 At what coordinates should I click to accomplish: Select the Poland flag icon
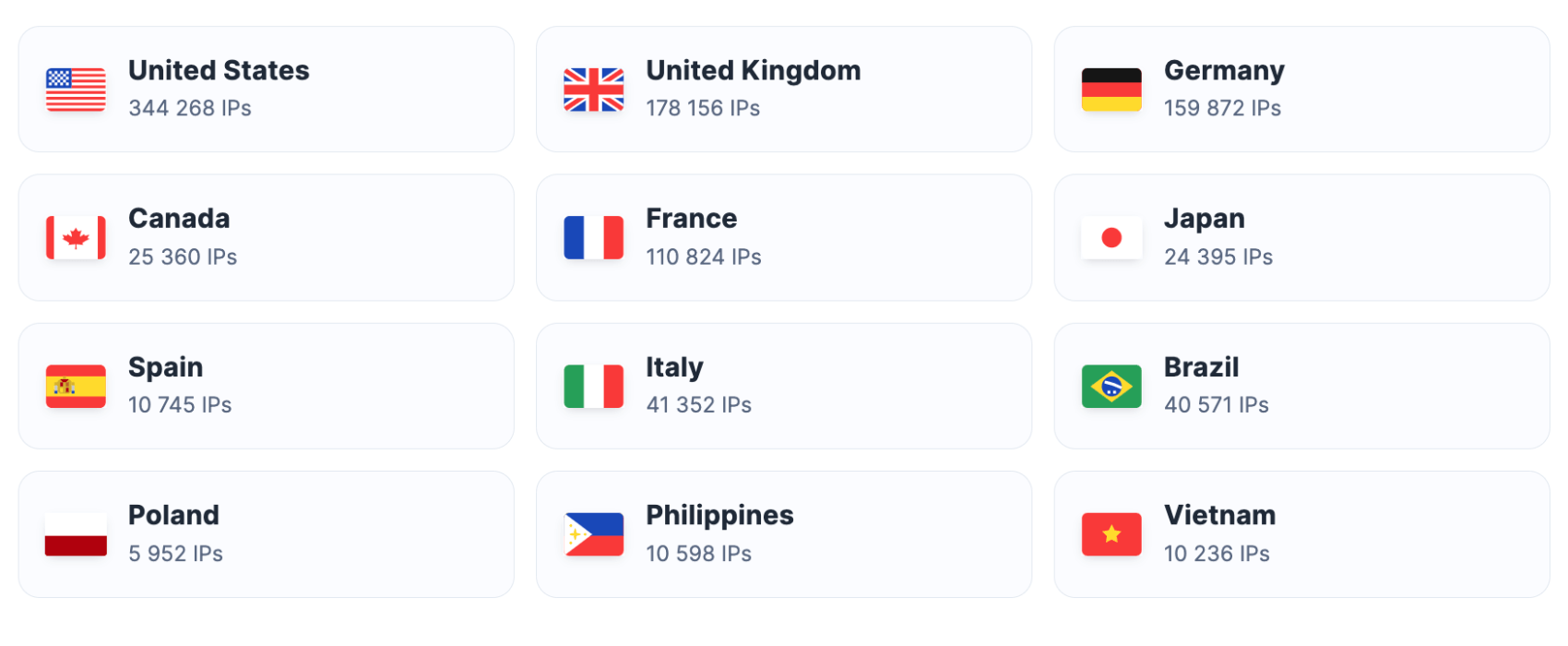pyautogui.click(x=76, y=535)
